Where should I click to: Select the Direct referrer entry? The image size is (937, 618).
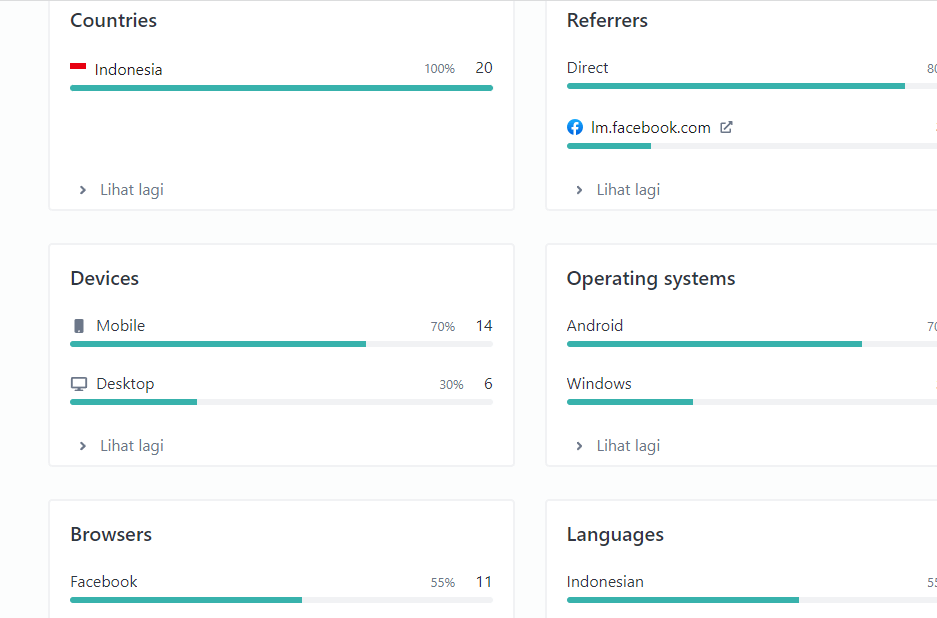point(588,68)
